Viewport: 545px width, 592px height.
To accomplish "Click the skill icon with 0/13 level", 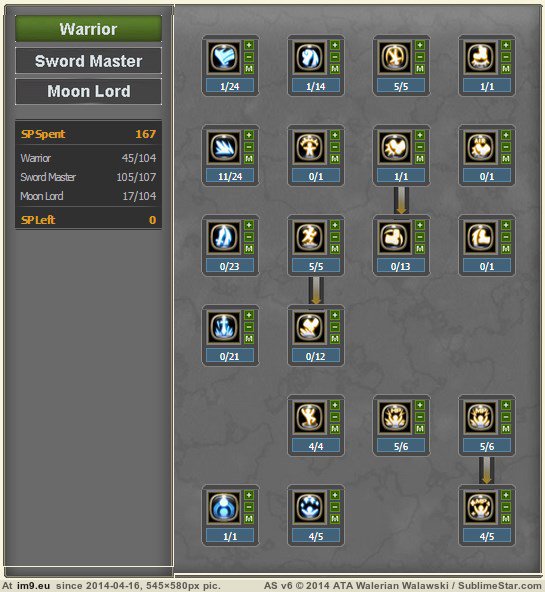I will [x=395, y=237].
